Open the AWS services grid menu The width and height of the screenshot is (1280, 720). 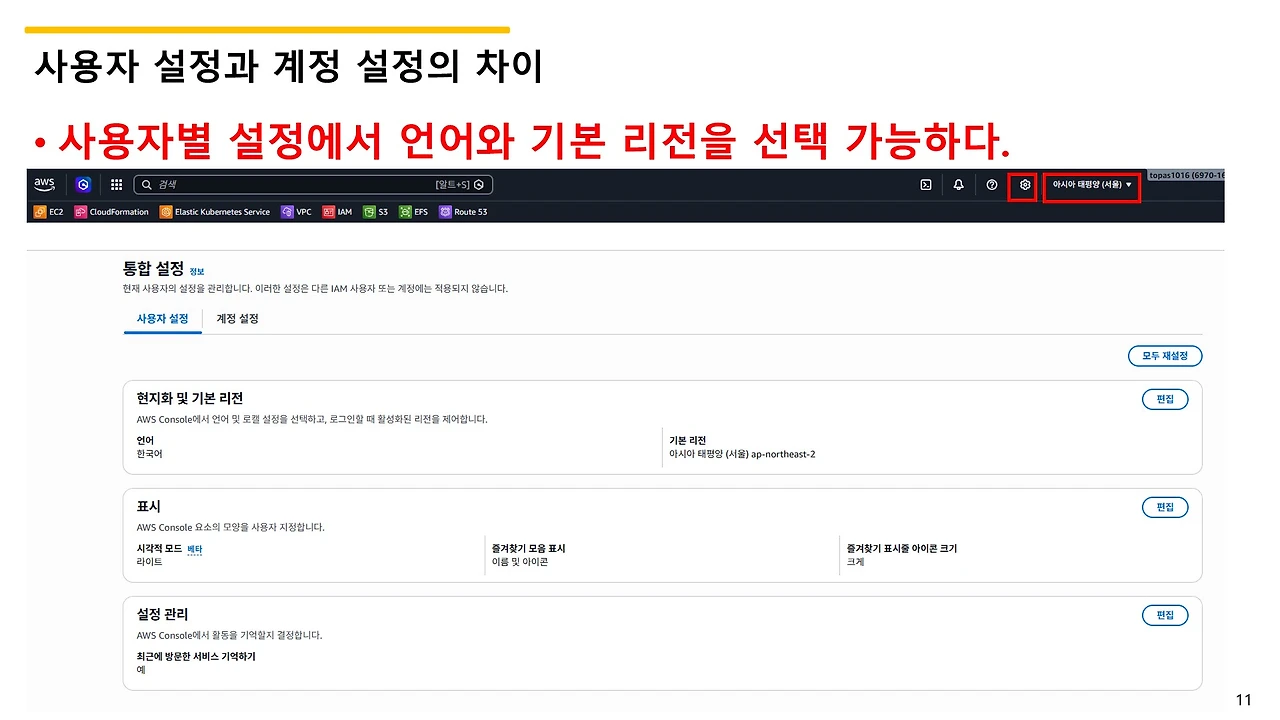point(116,184)
